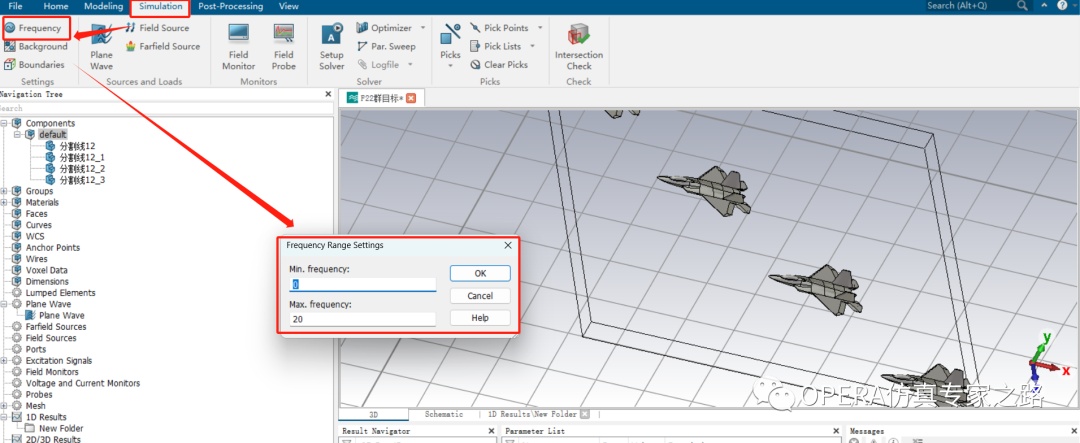
Task: Add a Field Probe
Action: click(x=283, y=46)
